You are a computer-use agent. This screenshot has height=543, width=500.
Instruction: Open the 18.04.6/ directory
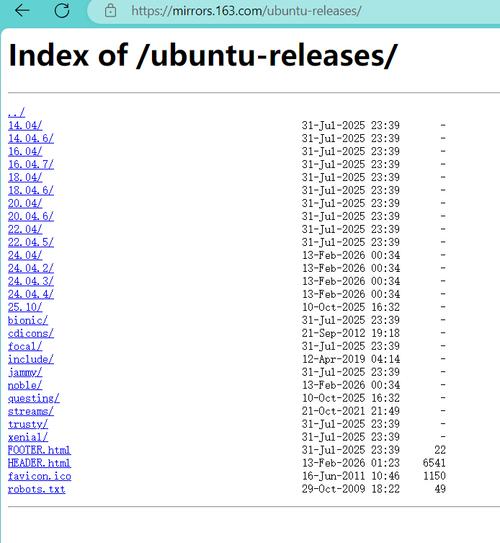pyautogui.click(x=31, y=190)
